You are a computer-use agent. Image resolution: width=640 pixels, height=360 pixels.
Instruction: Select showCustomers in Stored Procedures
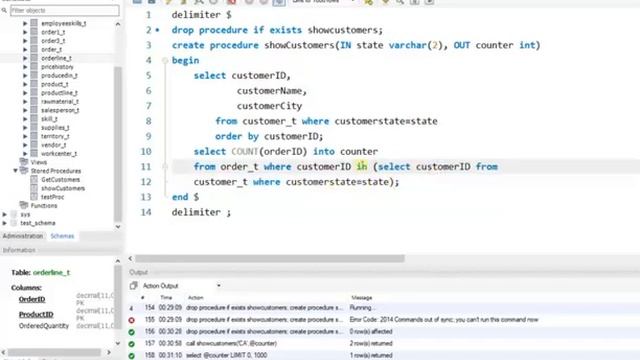click(63, 188)
